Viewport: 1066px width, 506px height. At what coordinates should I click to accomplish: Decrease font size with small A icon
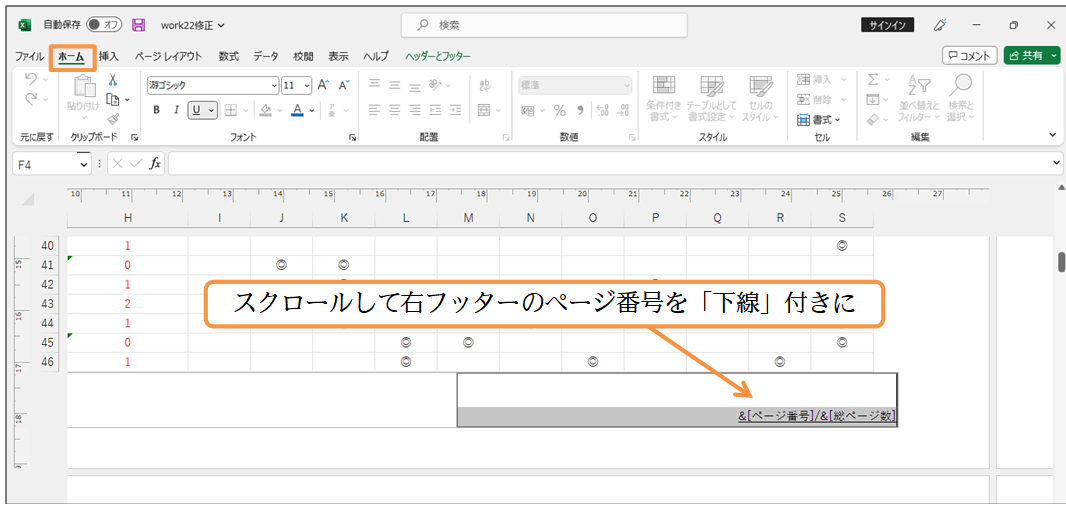tap(343, 85)
